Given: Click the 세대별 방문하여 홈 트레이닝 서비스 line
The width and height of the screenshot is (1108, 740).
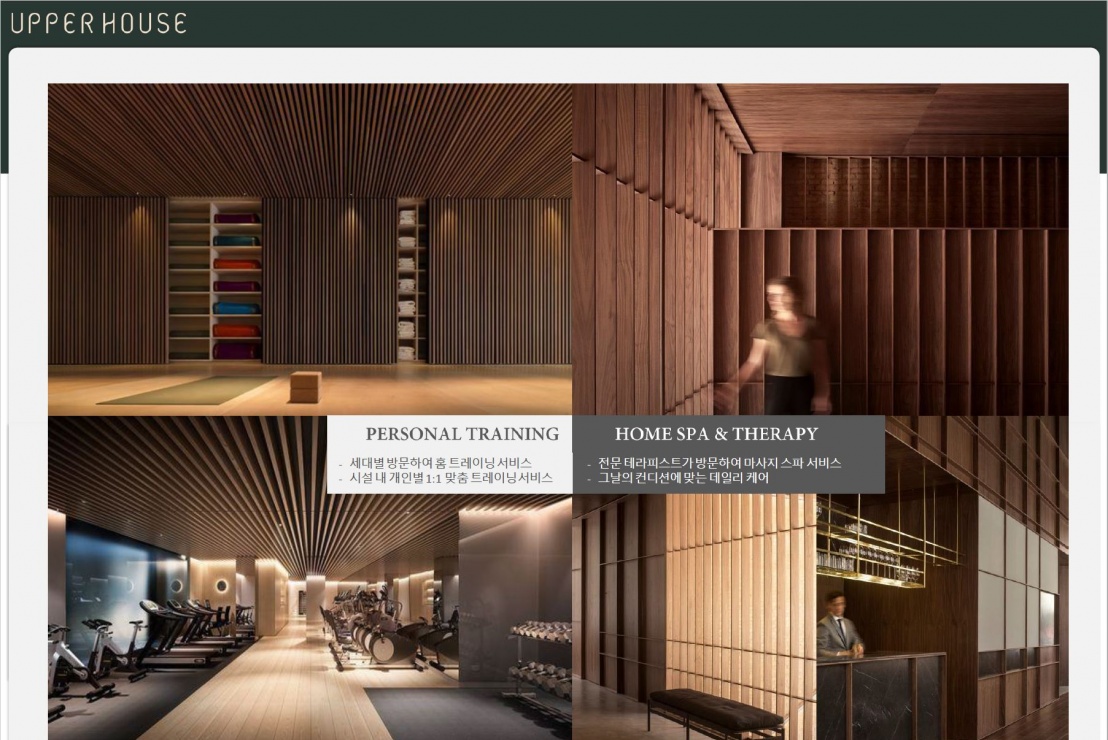Looking at the screenshot, I should [440, 463].
